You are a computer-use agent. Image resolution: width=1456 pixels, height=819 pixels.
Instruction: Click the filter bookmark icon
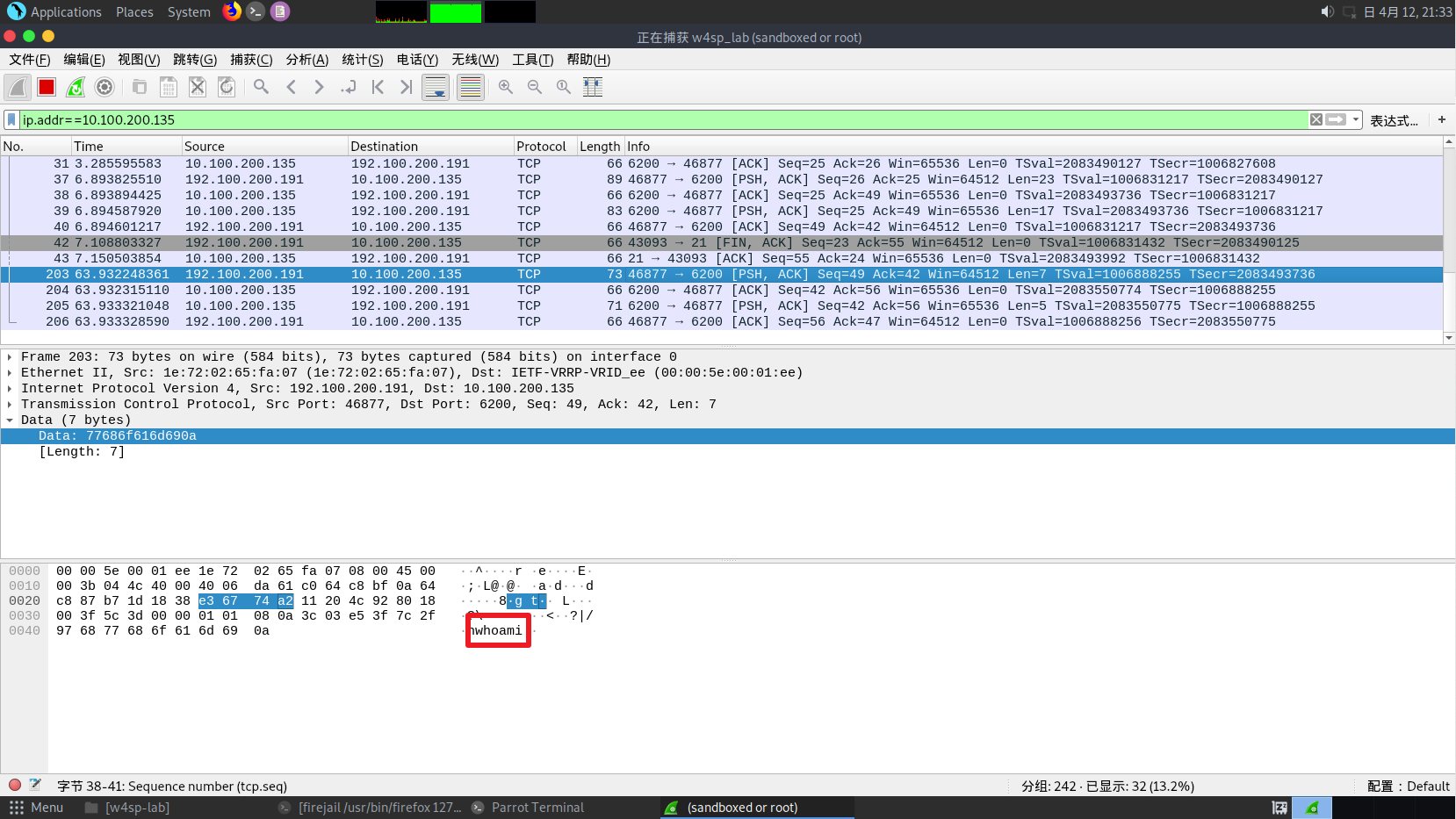point(11,119)
